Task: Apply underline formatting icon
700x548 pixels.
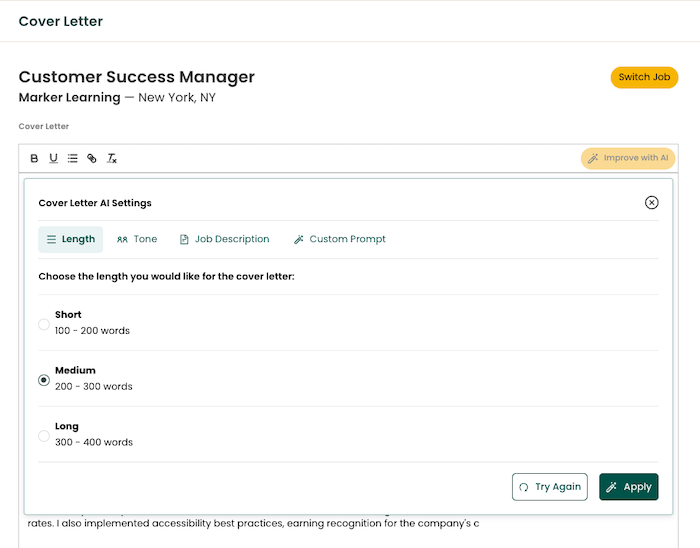Action: click(x=54, y=158)
